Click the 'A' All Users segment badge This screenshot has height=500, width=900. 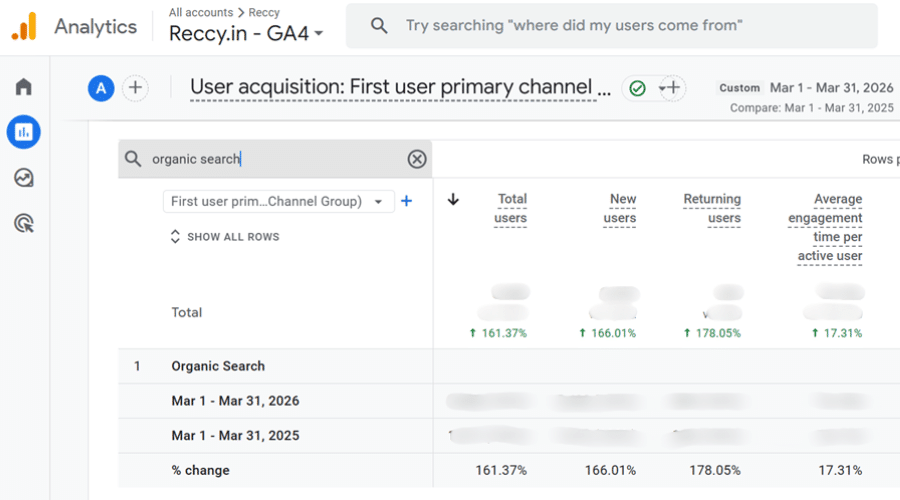pos(101,88)
